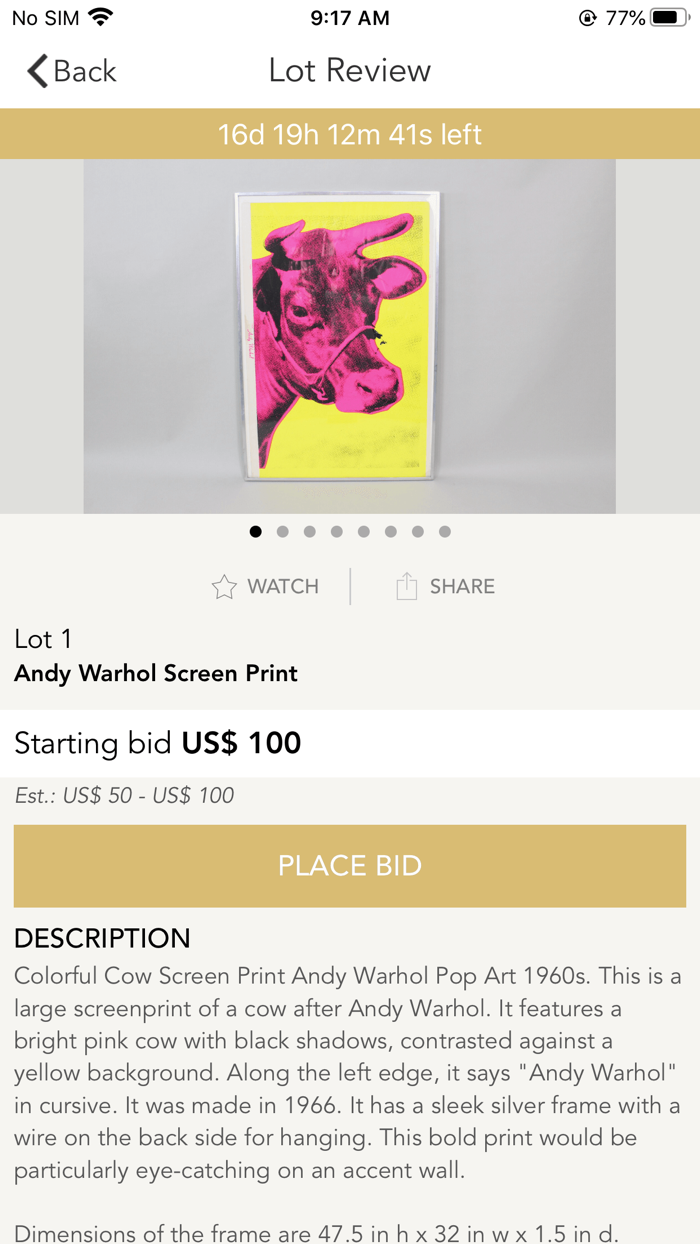The image size is (700, 1244).
Task: Select the last image page dot
Action: [445, 532]
